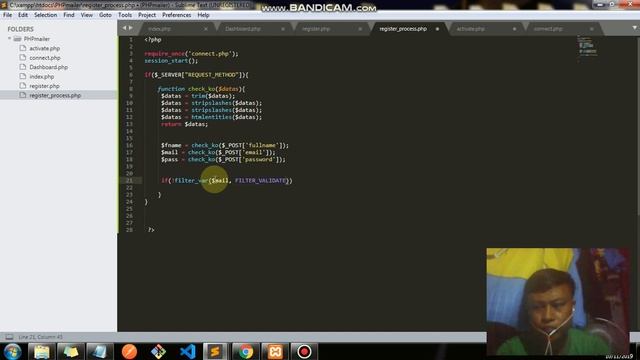
Task: Open the Find menu
Action: [x=69, y=15]
